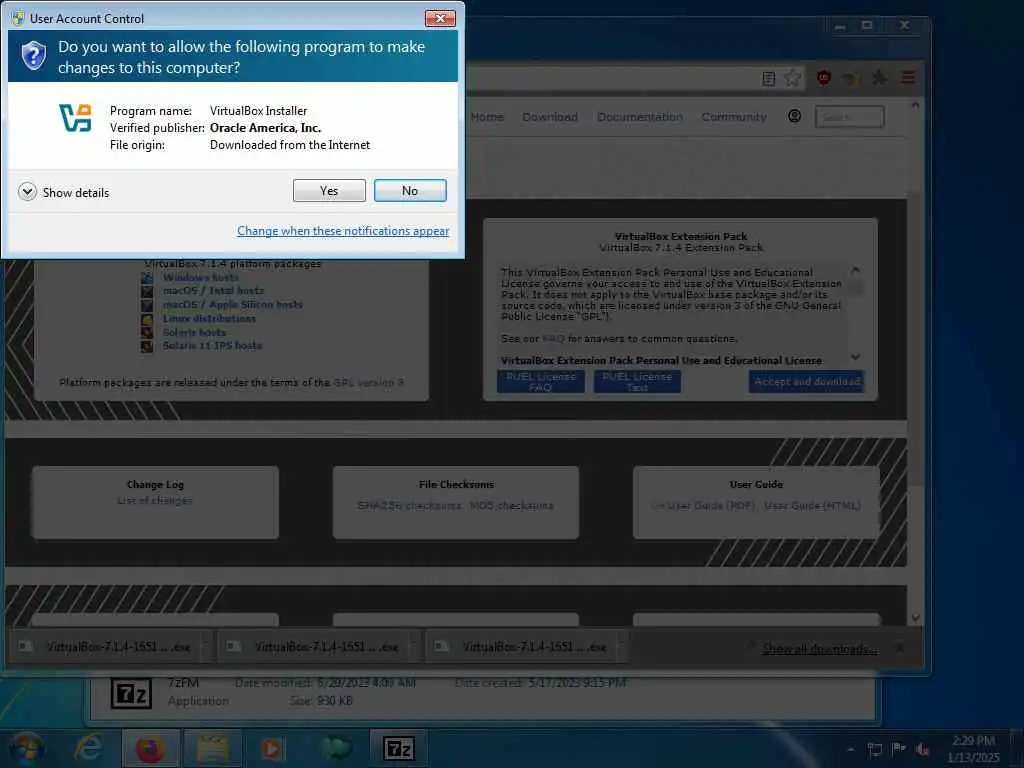Image resolution: width=1024 pixels, height=768 pixels.
Task: Switch to 7-Zip in the taskbar
Action: [398, 748]
